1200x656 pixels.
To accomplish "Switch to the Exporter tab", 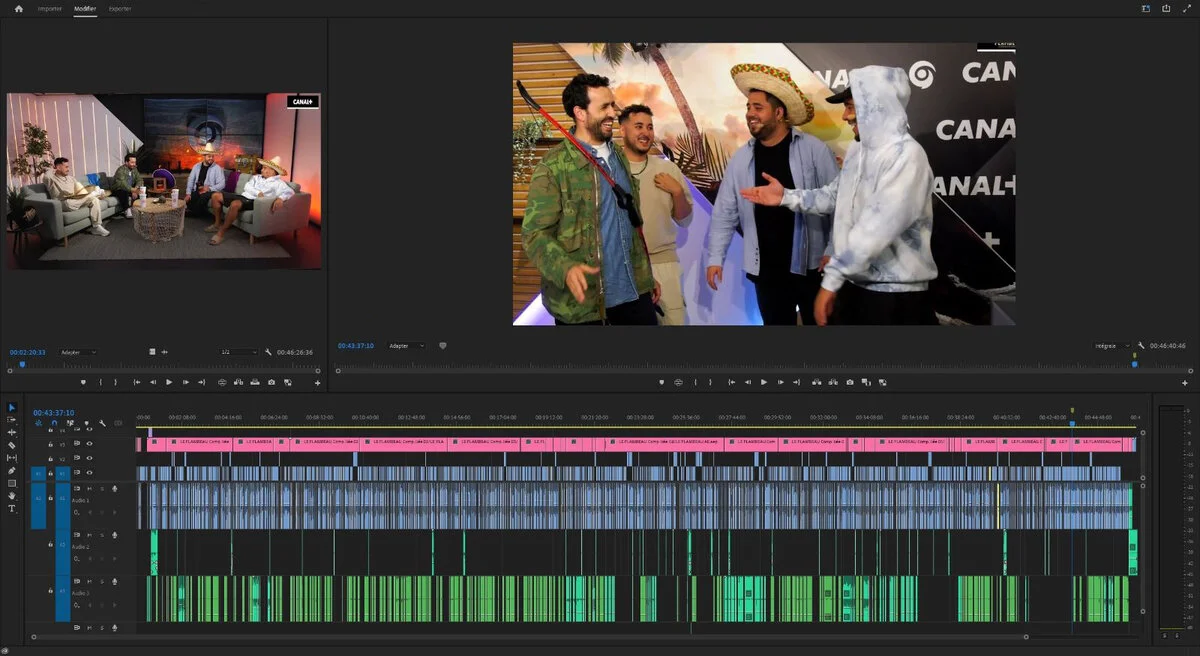I will point(119,9).
